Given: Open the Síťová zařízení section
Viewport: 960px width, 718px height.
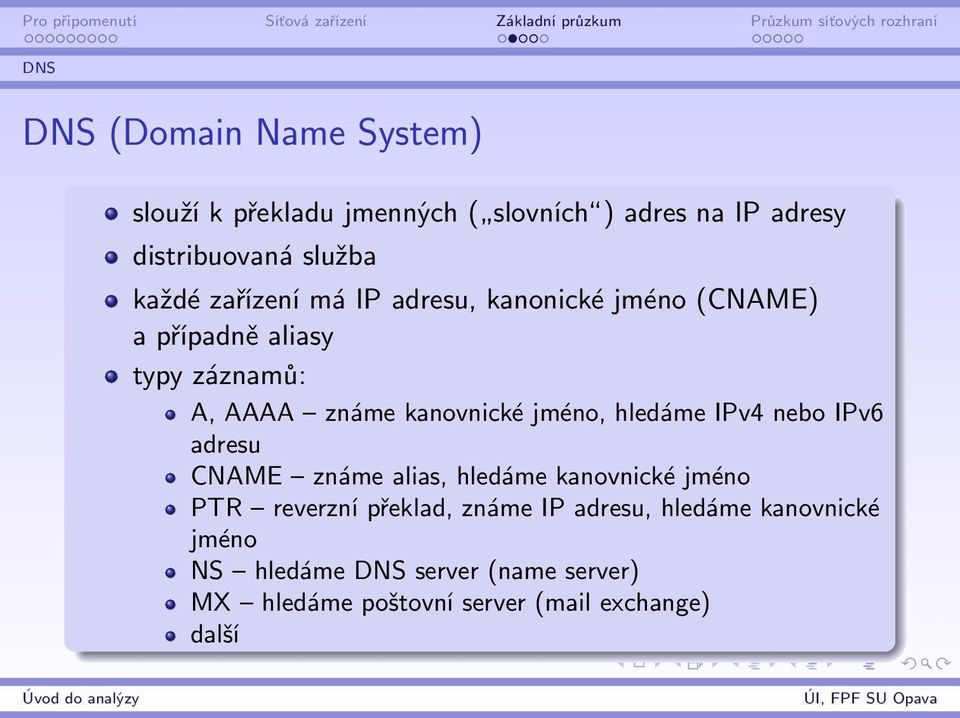Looking at the screenshot, I should click(x=315, y=21).
